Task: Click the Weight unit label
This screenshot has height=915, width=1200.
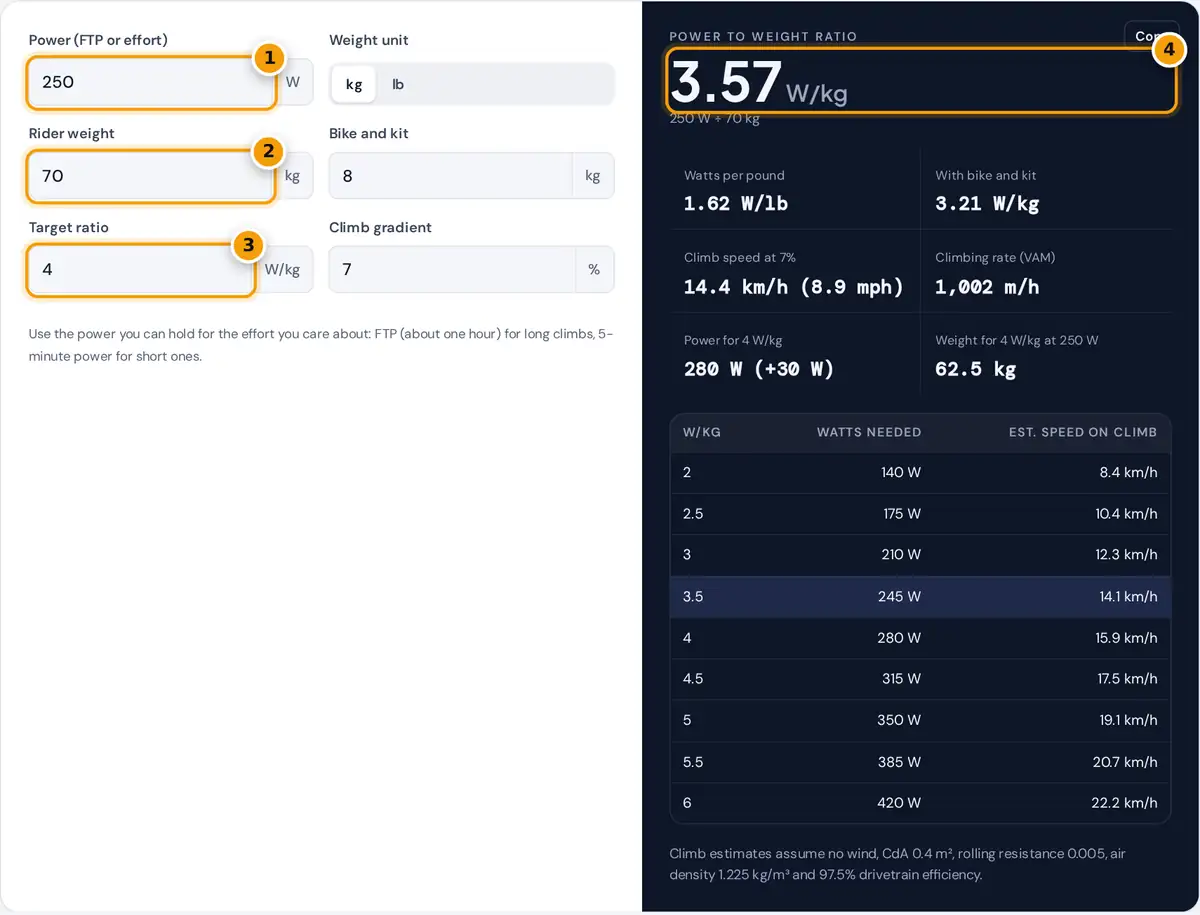Action: pos(369,40)
